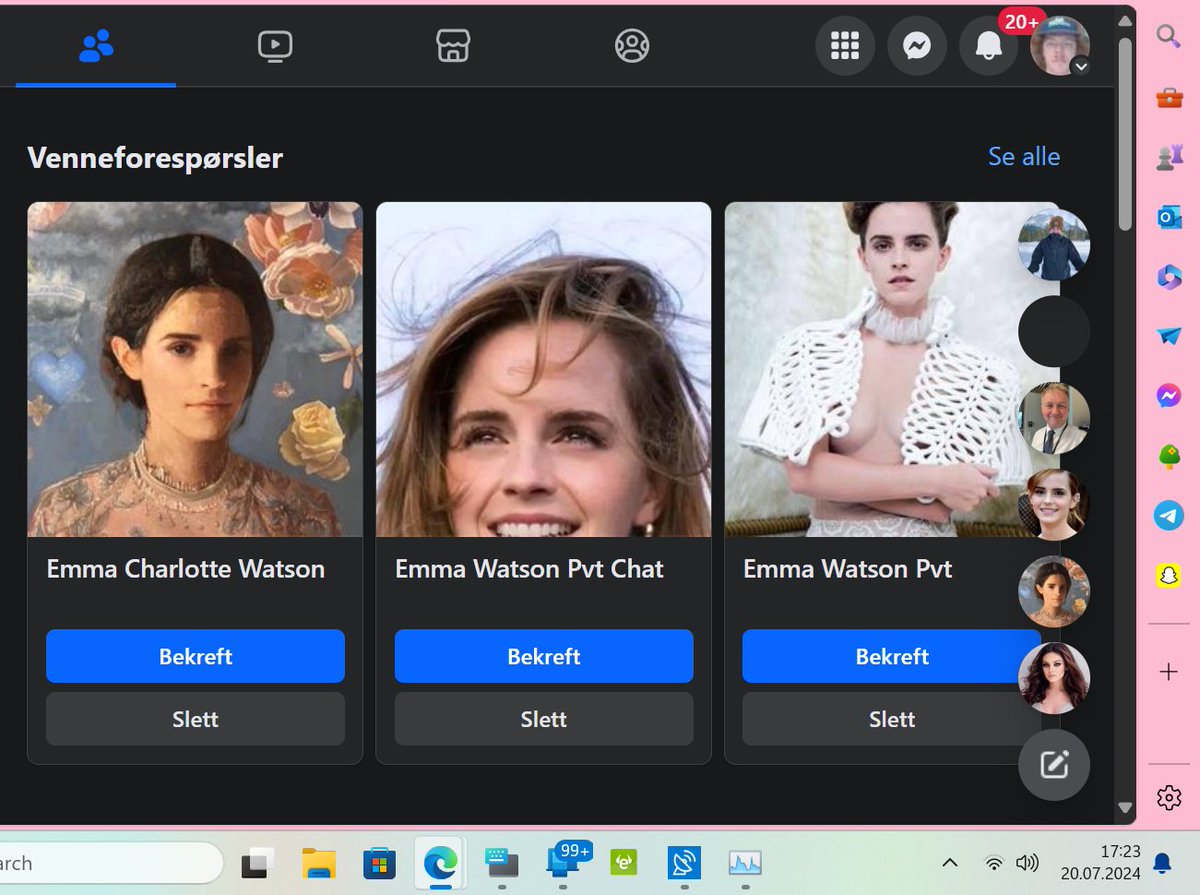Open Edge sidebar settings gear
This screenshot has height=895, width=1200.
[1168, 797]
